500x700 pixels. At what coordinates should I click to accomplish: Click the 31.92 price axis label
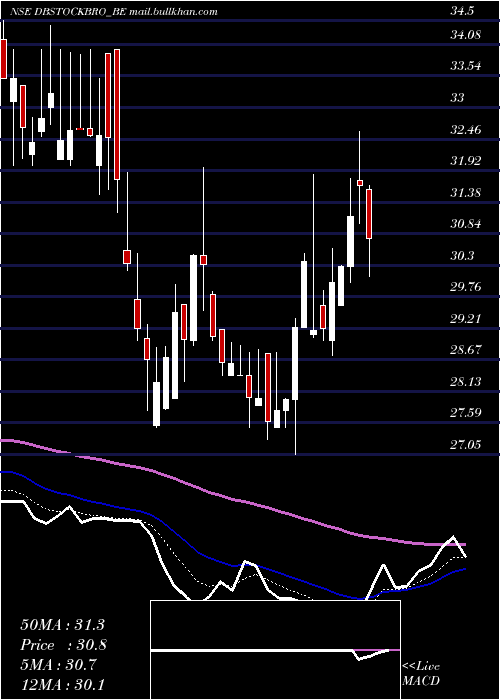click(465, 161)
